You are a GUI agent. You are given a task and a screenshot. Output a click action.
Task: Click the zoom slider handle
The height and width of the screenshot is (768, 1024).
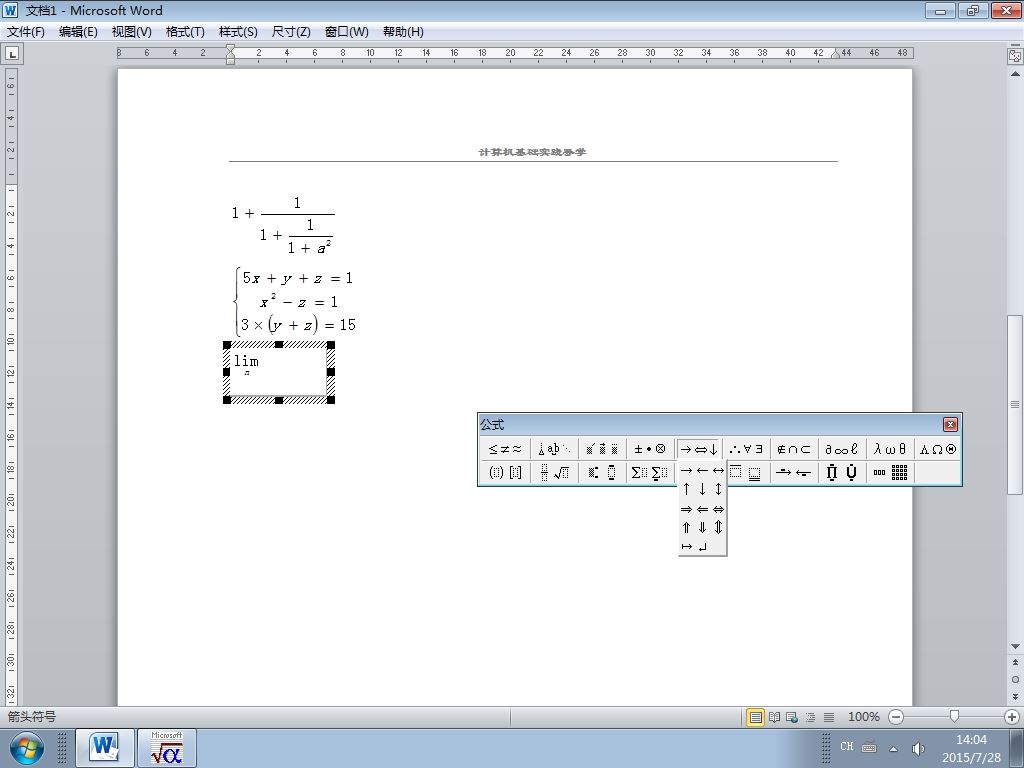pyautogui.click(x=954, y=717)
